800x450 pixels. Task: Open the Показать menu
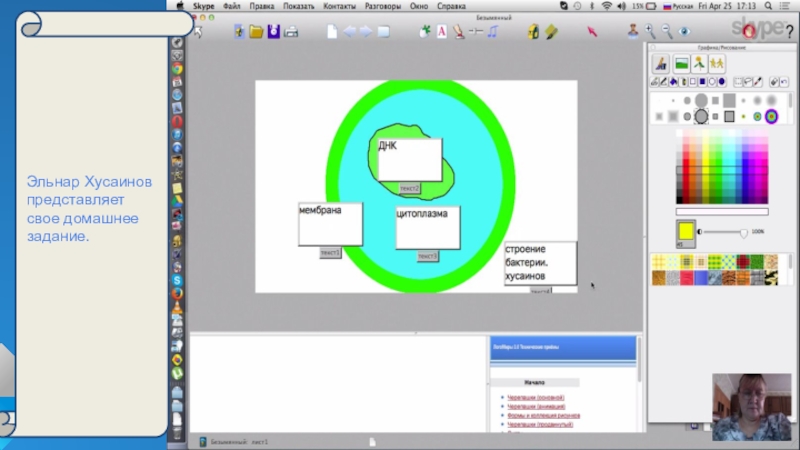pos(298,5)
